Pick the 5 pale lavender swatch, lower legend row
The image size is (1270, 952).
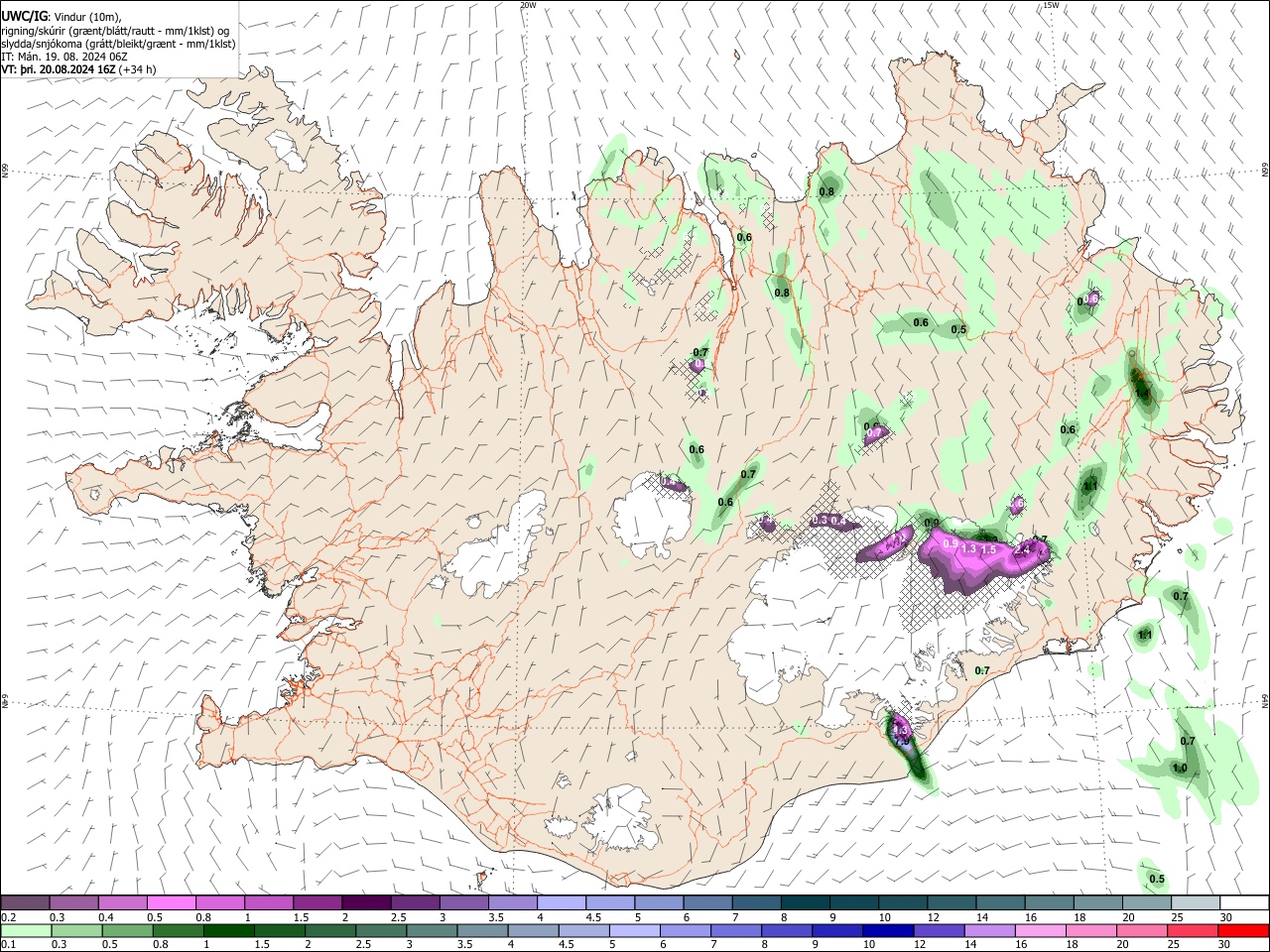635,930
